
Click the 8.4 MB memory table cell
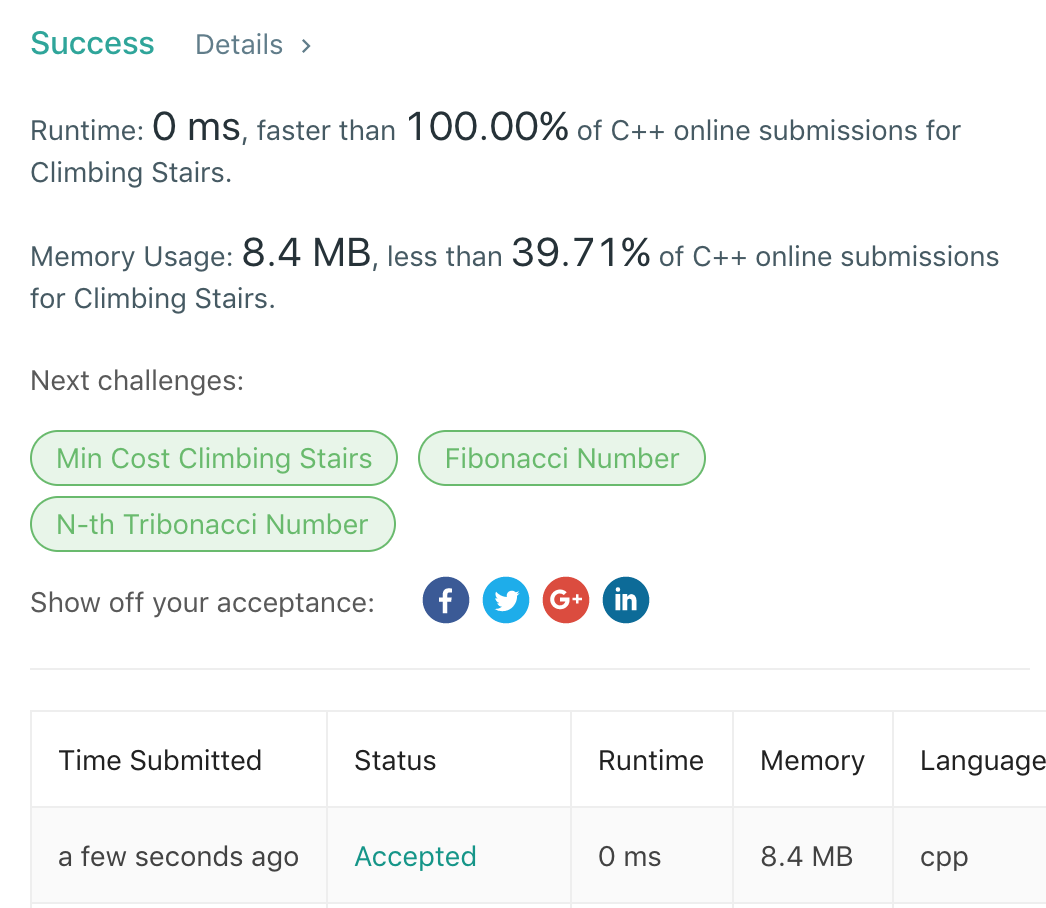pyautogui.click(x=806, y=857)
